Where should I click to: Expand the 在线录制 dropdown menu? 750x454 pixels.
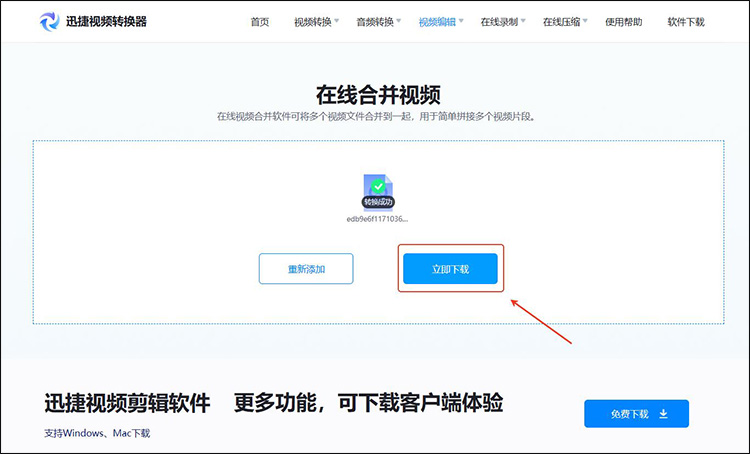(x=503, y=22)
